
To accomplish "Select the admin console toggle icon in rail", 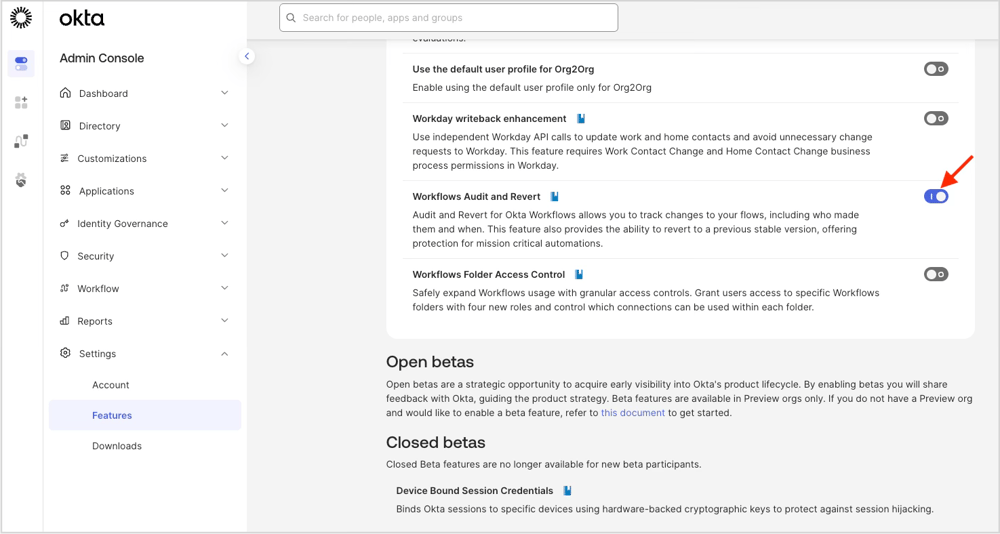I will [x=21, y=64].
